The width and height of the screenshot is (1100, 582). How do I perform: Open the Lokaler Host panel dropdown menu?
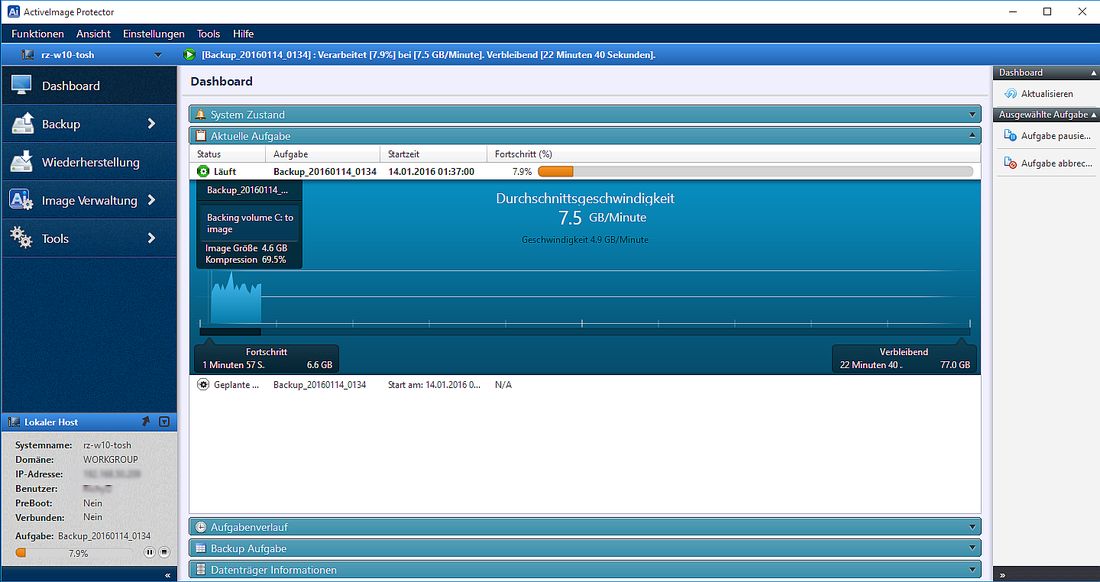tap(164, 421)
